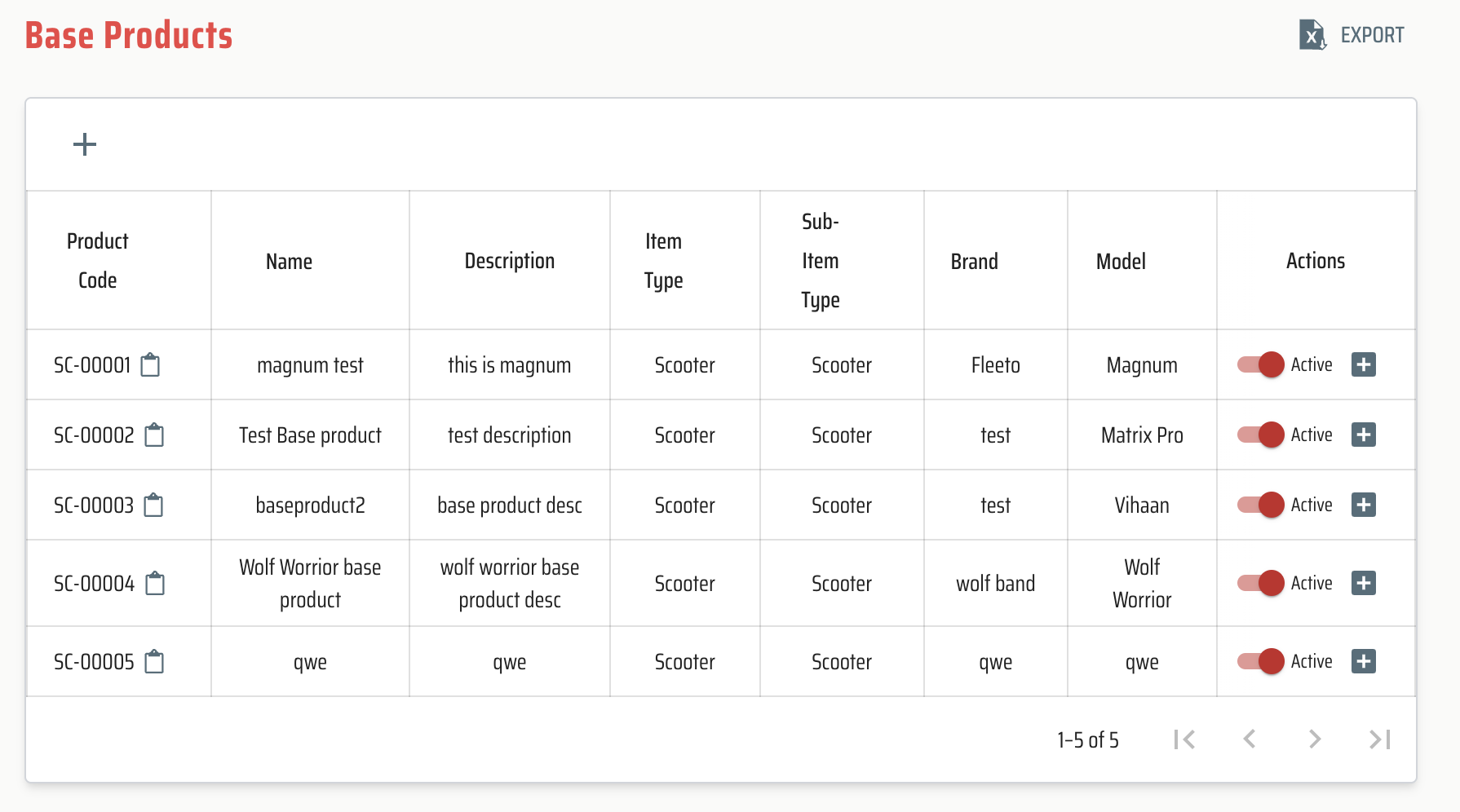Go to the next page arrow

tap(1314, 739)
